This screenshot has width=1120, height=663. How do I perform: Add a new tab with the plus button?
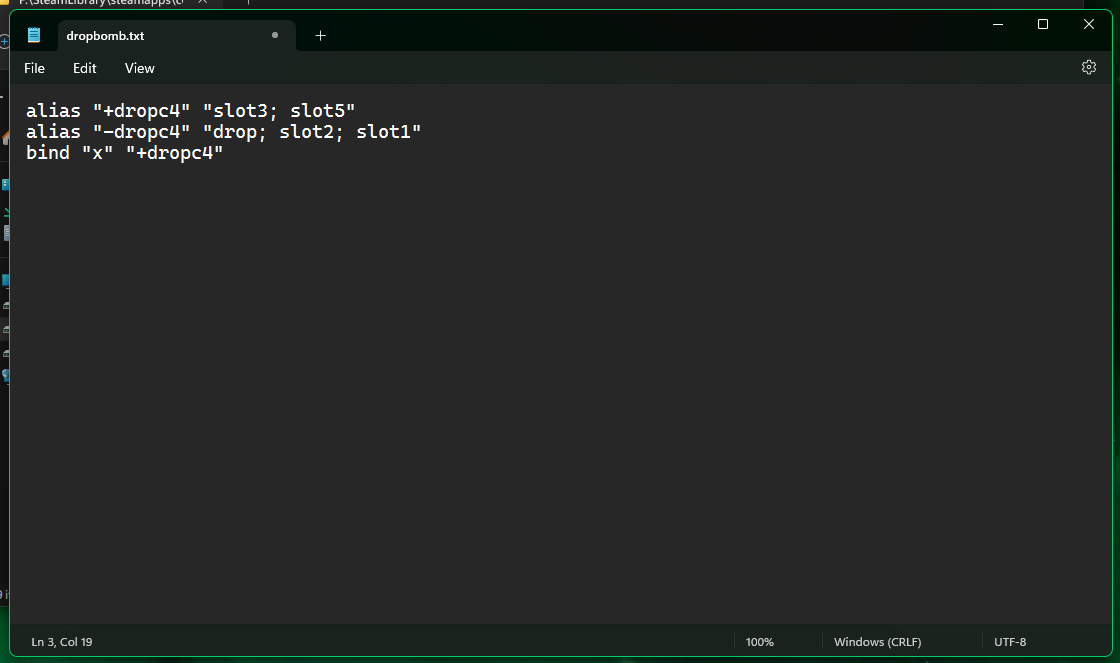pyautogui.click(x=320, y=35)
